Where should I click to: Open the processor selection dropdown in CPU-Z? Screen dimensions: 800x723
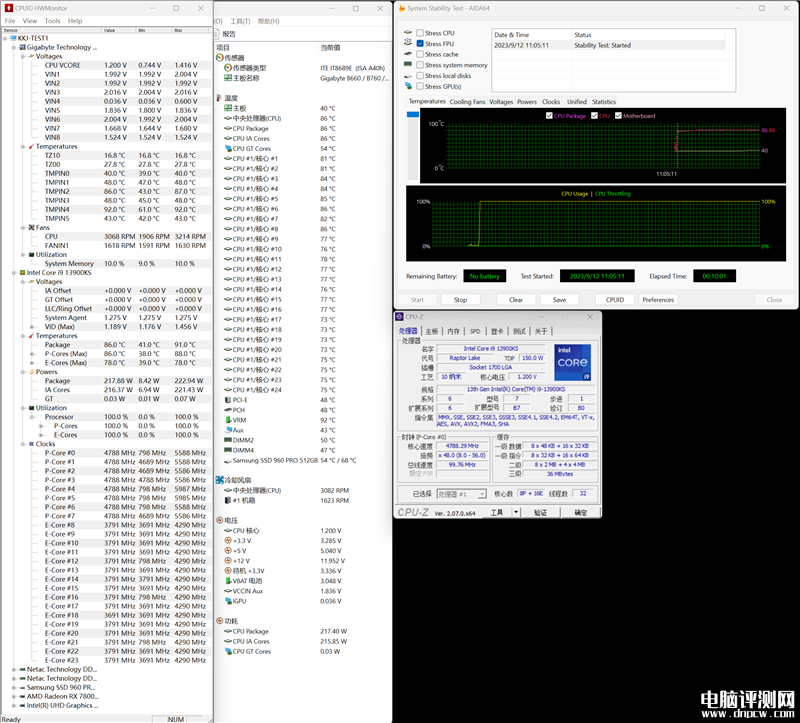pos(482,494)
